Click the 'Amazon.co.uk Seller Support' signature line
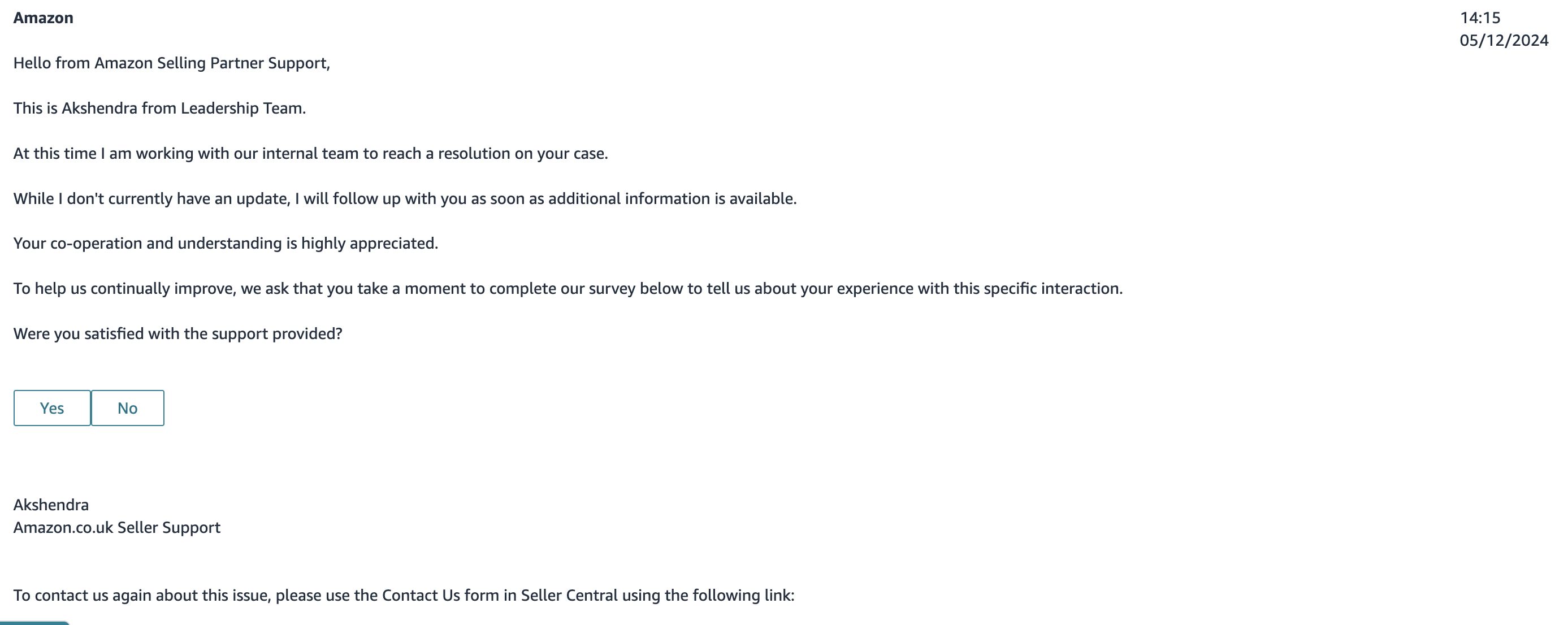 tap(117, 528)
